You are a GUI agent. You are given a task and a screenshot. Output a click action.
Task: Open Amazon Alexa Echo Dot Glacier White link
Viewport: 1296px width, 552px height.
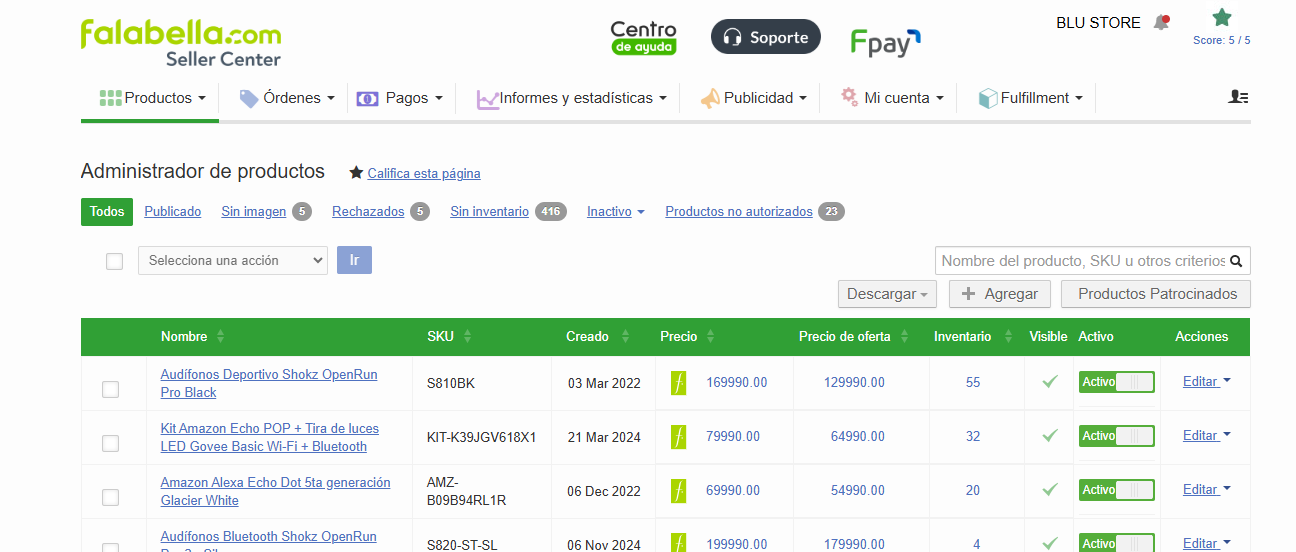pos(275,491)
